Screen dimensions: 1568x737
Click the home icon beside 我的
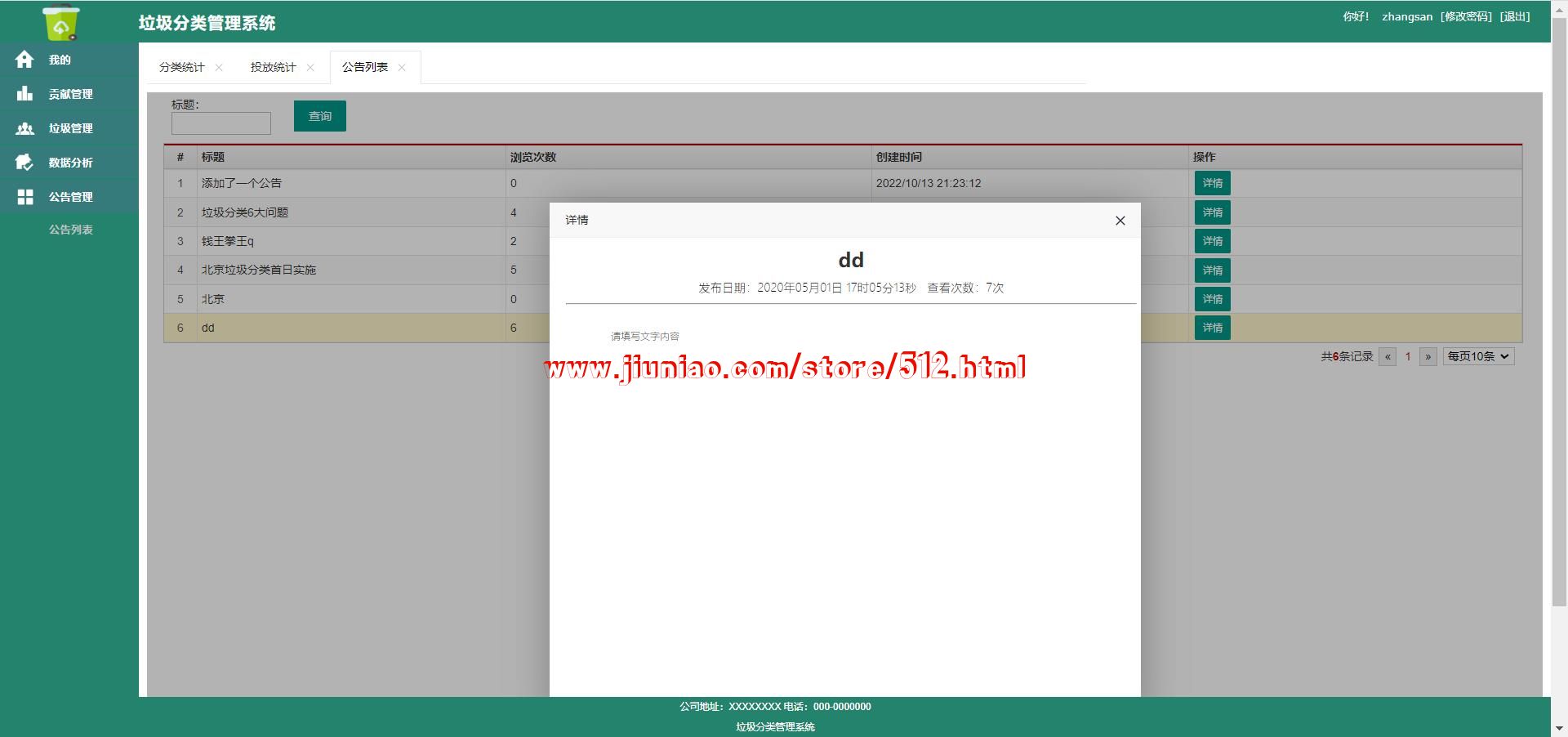tap(24, 60)
